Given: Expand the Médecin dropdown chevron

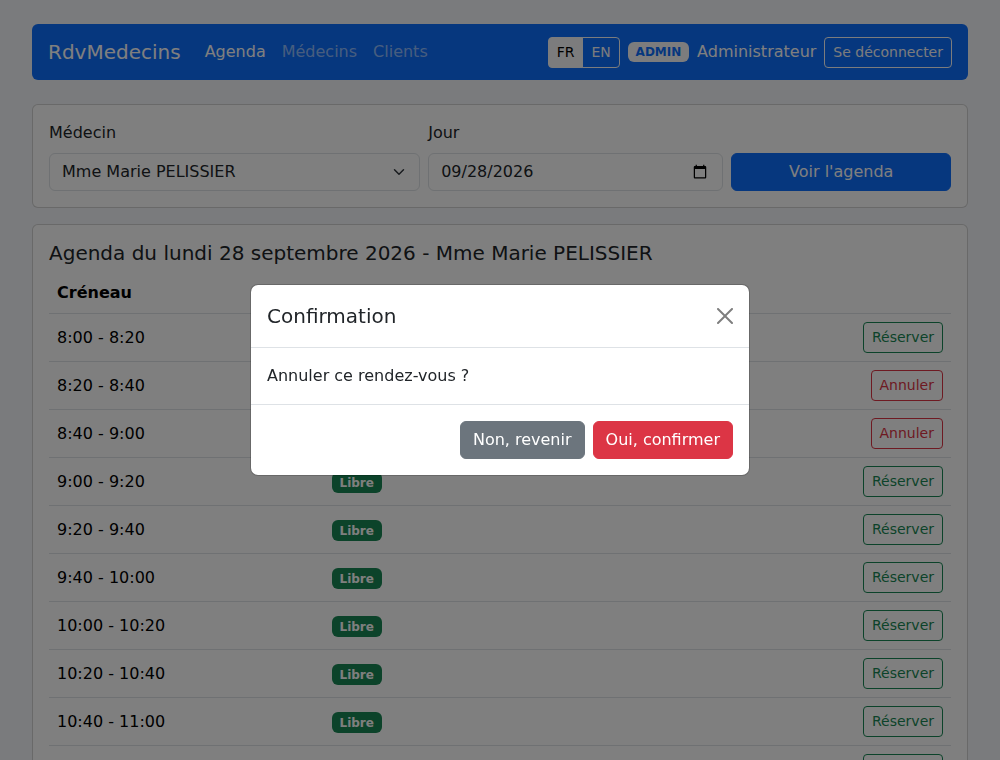Looking at the screenshot, I should 399,172.
